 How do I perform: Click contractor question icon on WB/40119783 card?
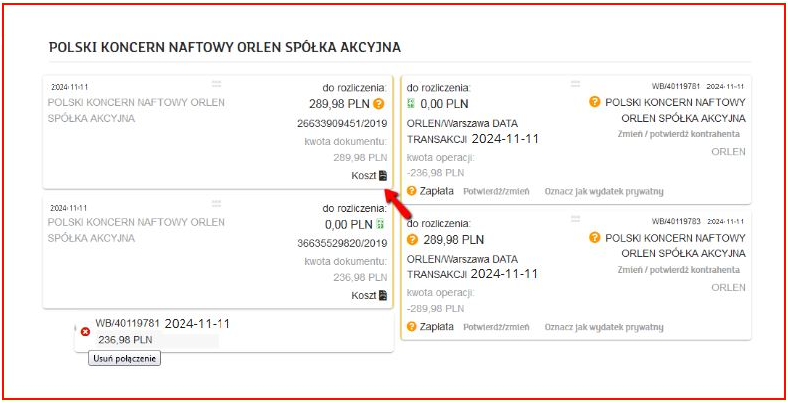coord(595,237)
